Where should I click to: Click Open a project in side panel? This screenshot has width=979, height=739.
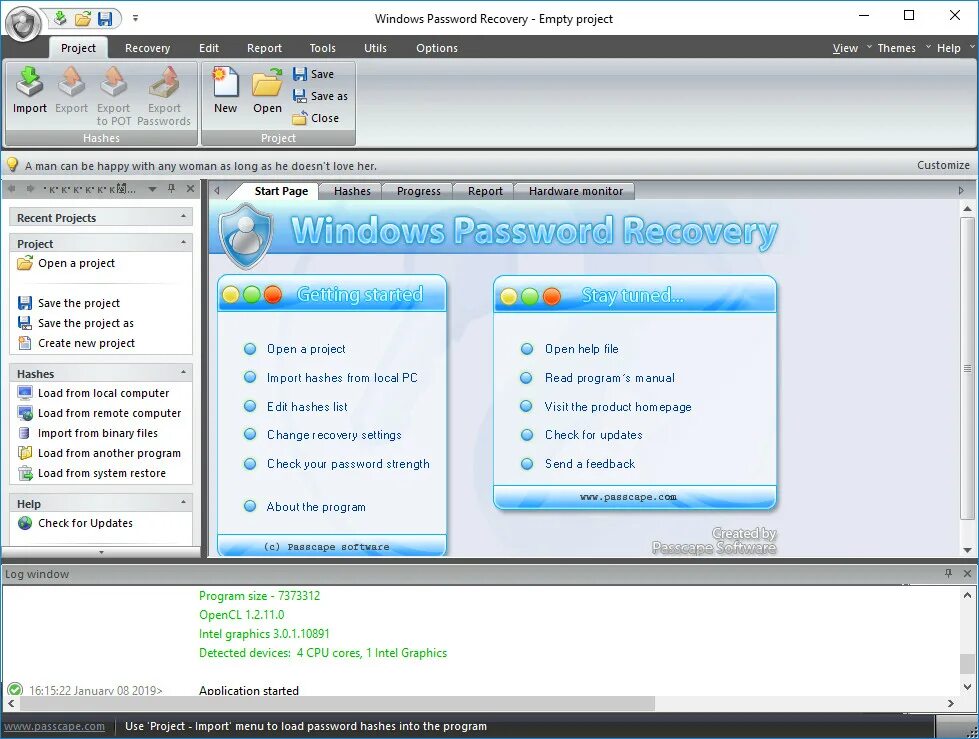(x=67, y=263)
